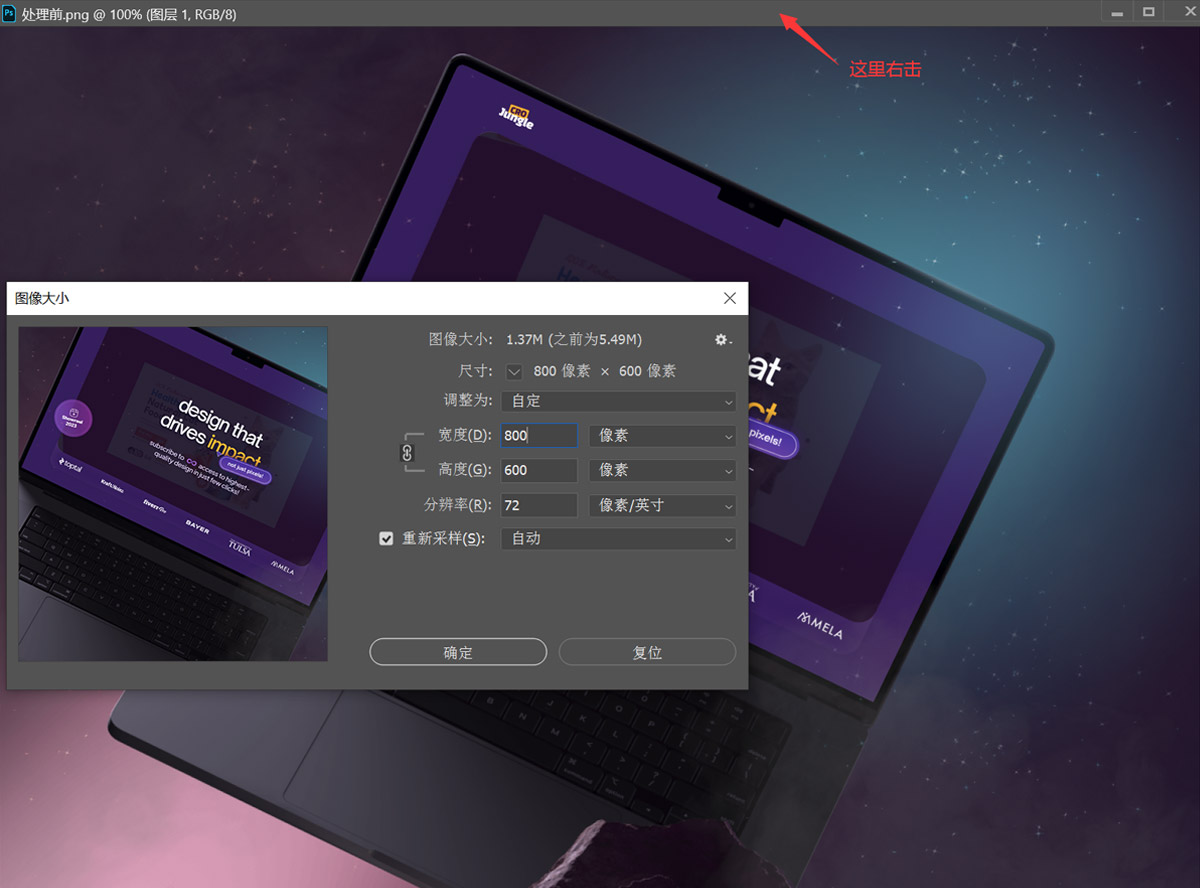The width and height of the screenshot is (1200, 888).
Task: Click the 高度(G): label
Action: pos(465,470)
